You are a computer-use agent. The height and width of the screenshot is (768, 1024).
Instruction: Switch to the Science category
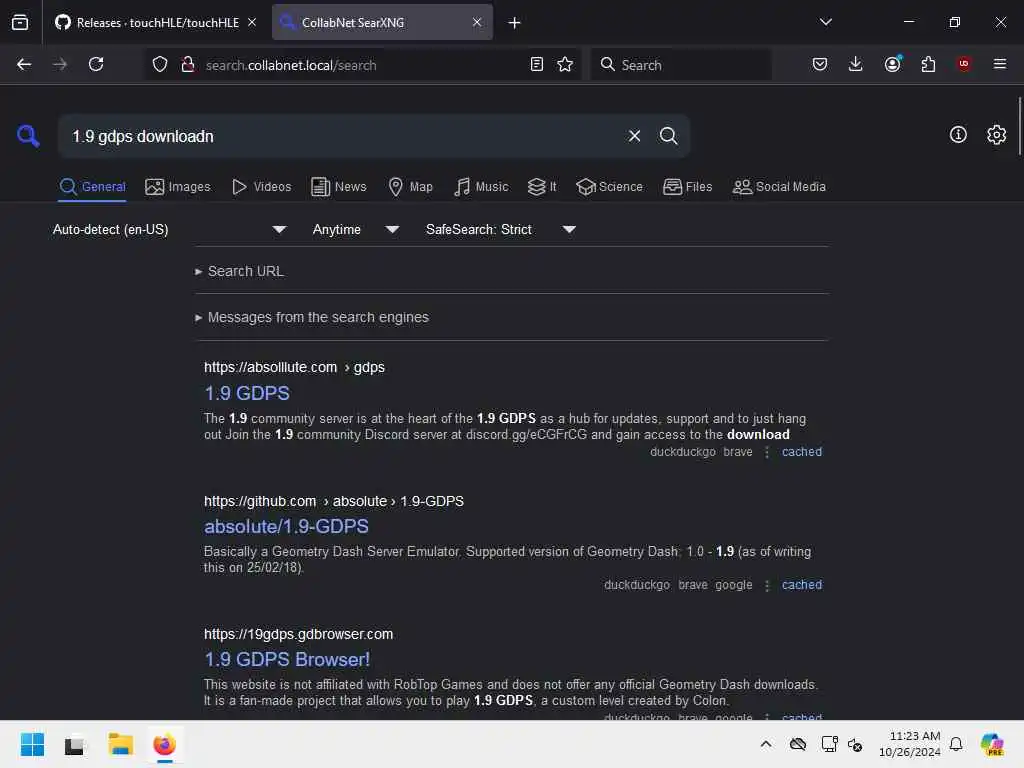coord(609,187)
